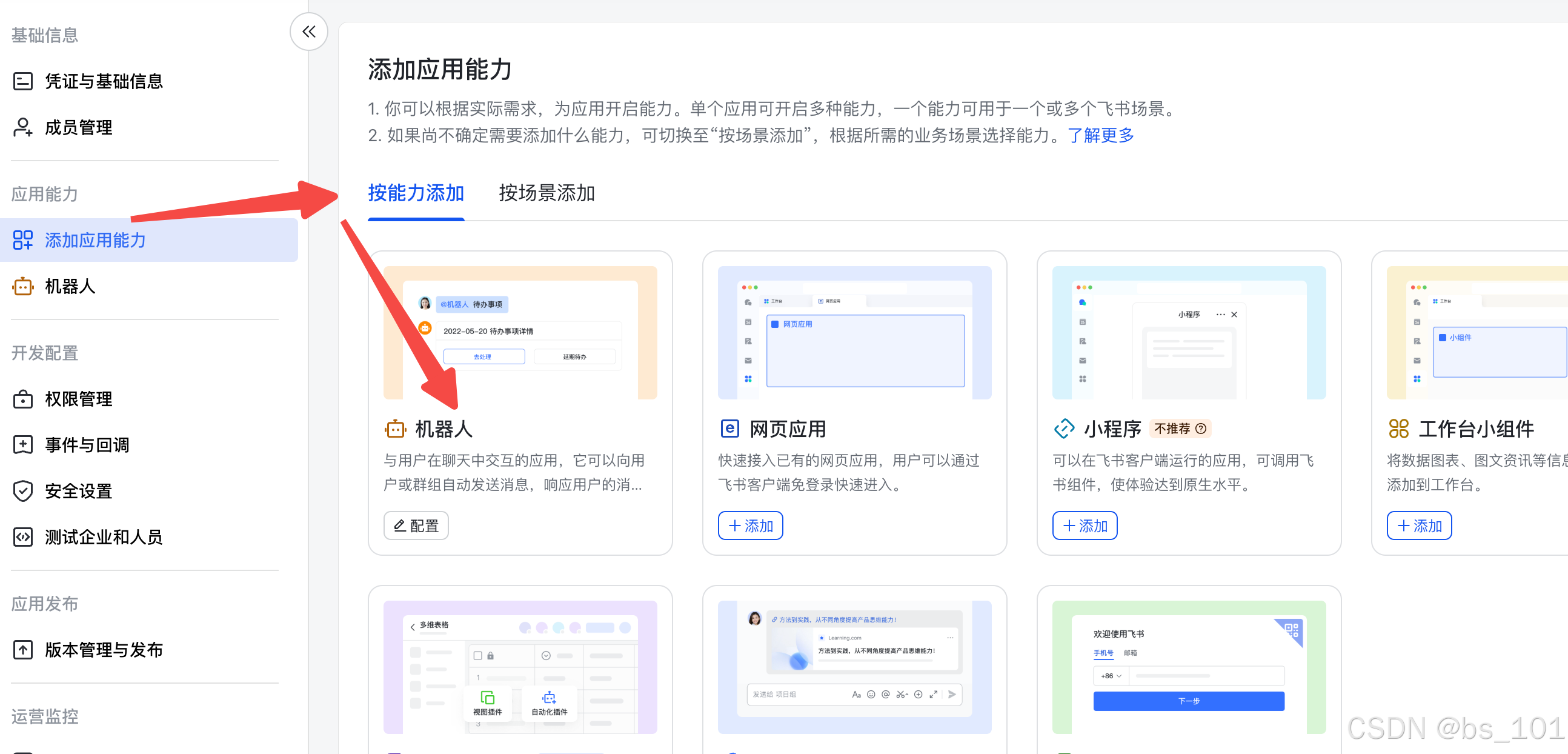
Task: Click the link preview card image
Action: (x=855, y=667)
